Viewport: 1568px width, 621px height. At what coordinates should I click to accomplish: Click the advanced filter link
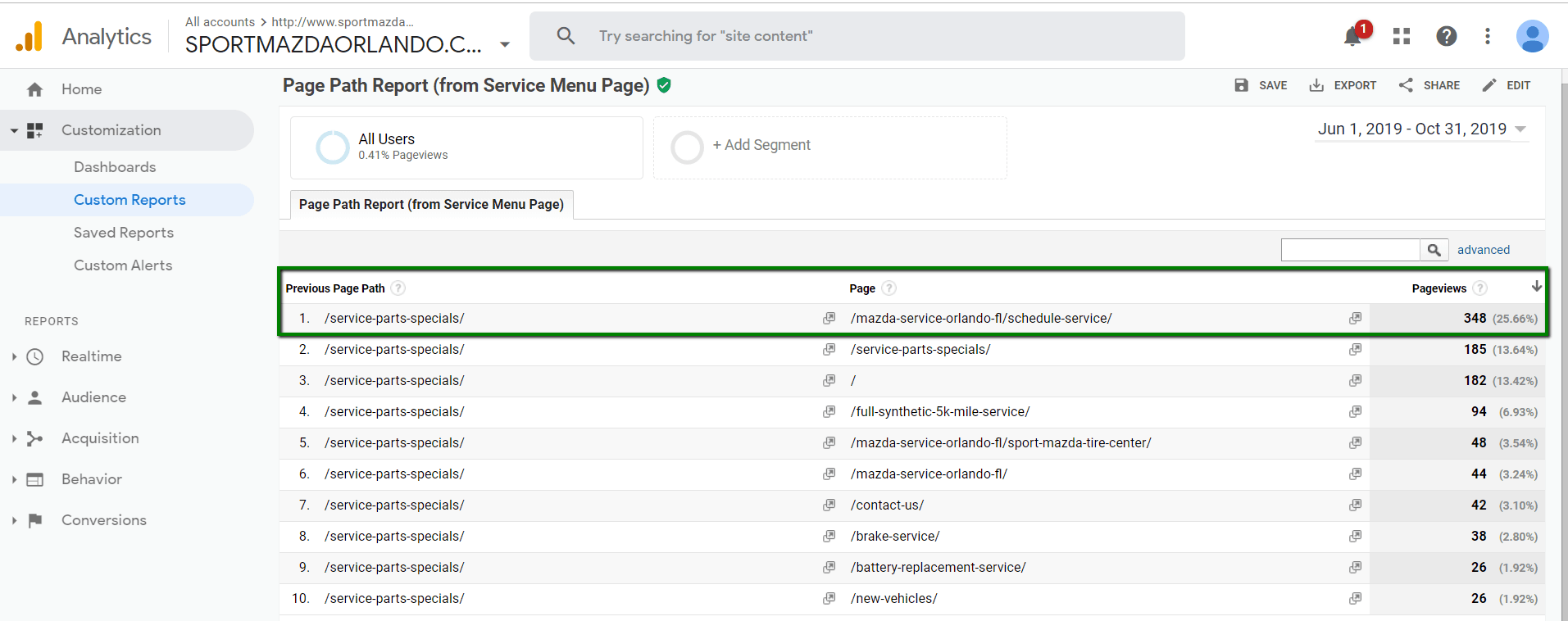coord(1483,250)
